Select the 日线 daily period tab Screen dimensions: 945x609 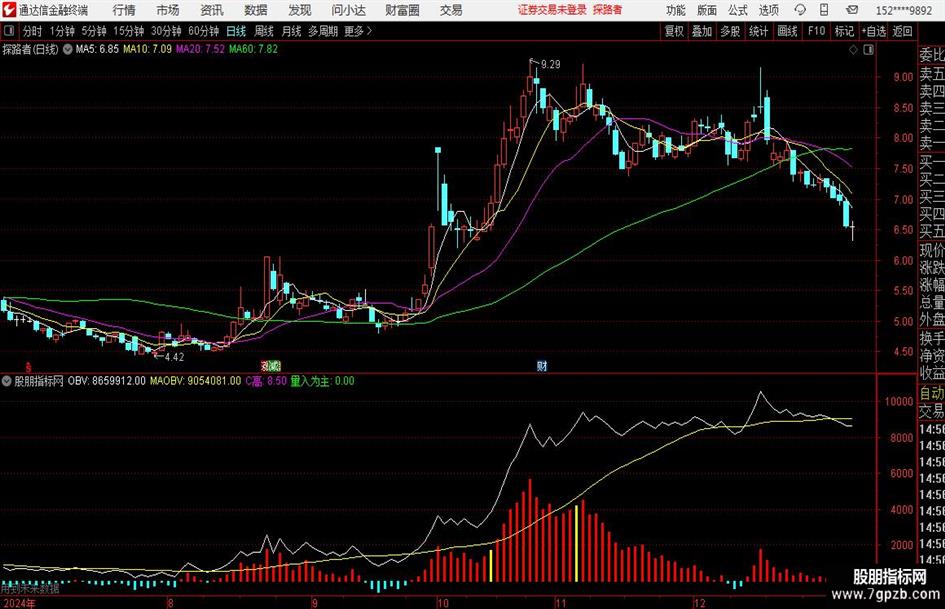tap(236, 31)
